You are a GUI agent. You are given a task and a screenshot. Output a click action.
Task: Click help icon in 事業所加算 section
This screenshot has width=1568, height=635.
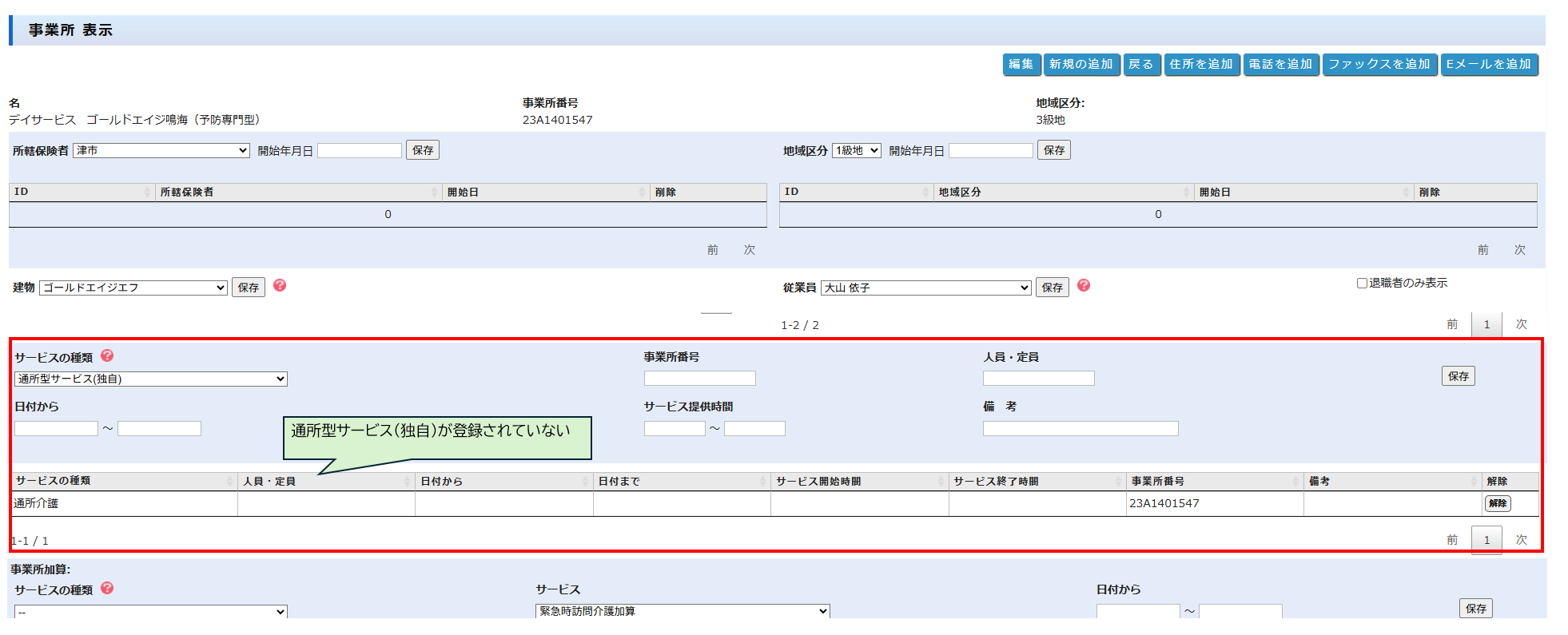(107, 589)
